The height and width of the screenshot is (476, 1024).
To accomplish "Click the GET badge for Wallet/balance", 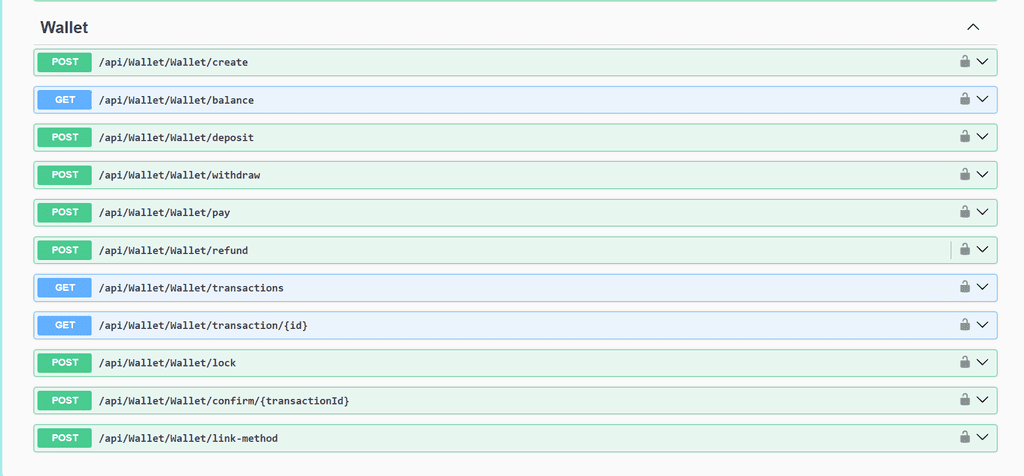I will 65,100.
